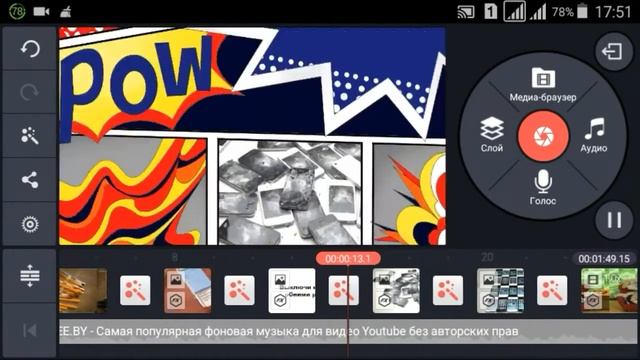
Task: Open the effects magic wand menu
Action: point(30,136)
